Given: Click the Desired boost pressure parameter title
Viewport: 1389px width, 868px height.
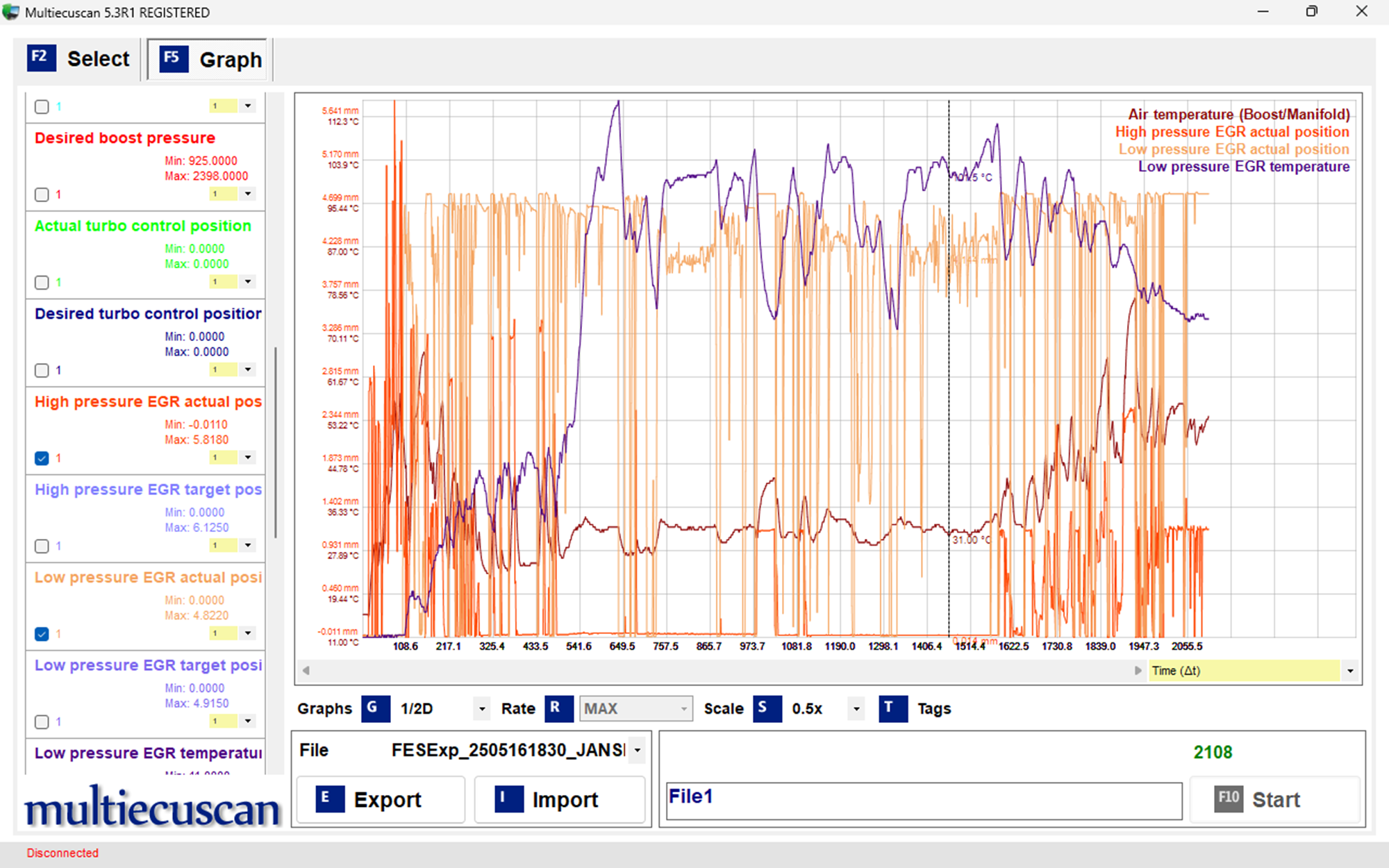Looking at the screenshot, I should tap(125, 138).
